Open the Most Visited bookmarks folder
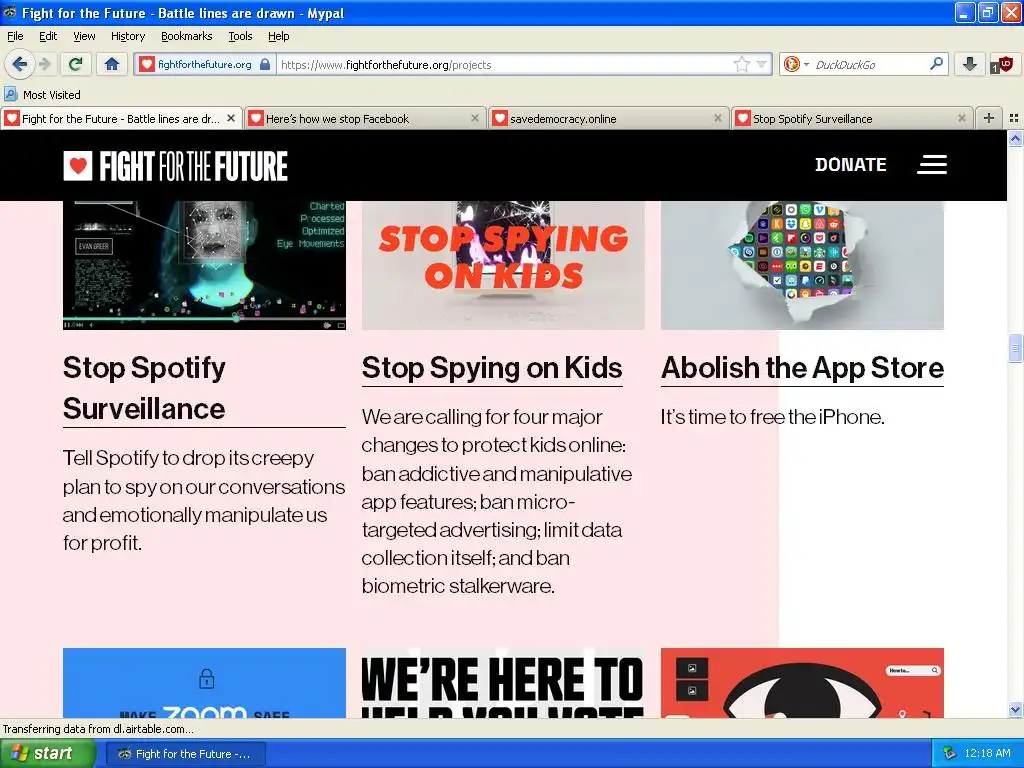The width and height of the screenshot is (1024, 768). 42,95
